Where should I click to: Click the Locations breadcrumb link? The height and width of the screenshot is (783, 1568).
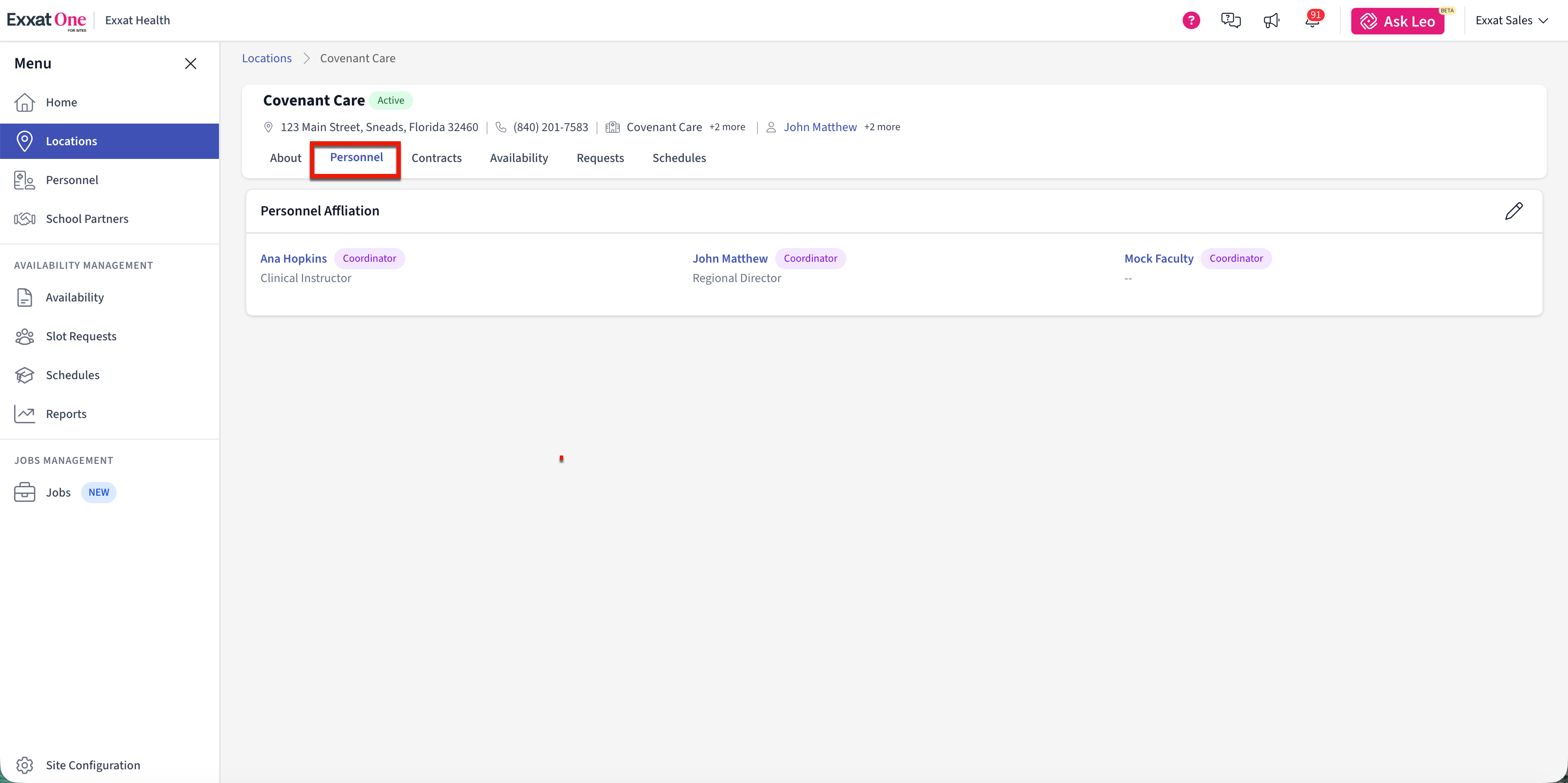coord(267,58)
